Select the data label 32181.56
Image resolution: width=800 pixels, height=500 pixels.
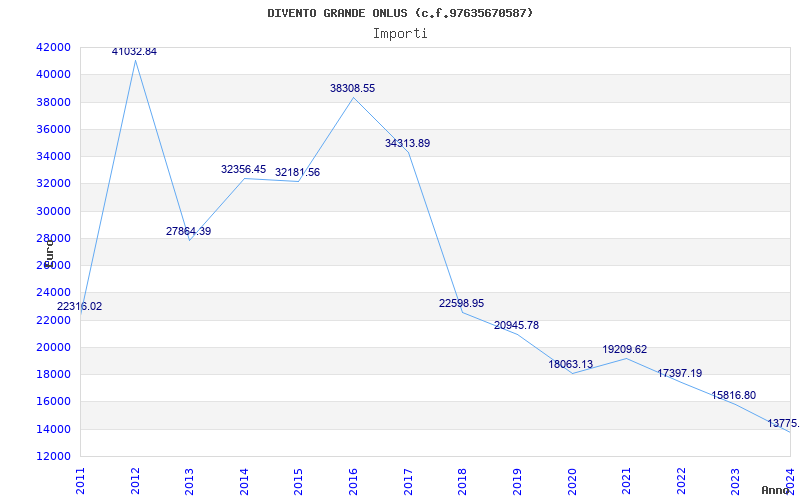tap(297, 172)
